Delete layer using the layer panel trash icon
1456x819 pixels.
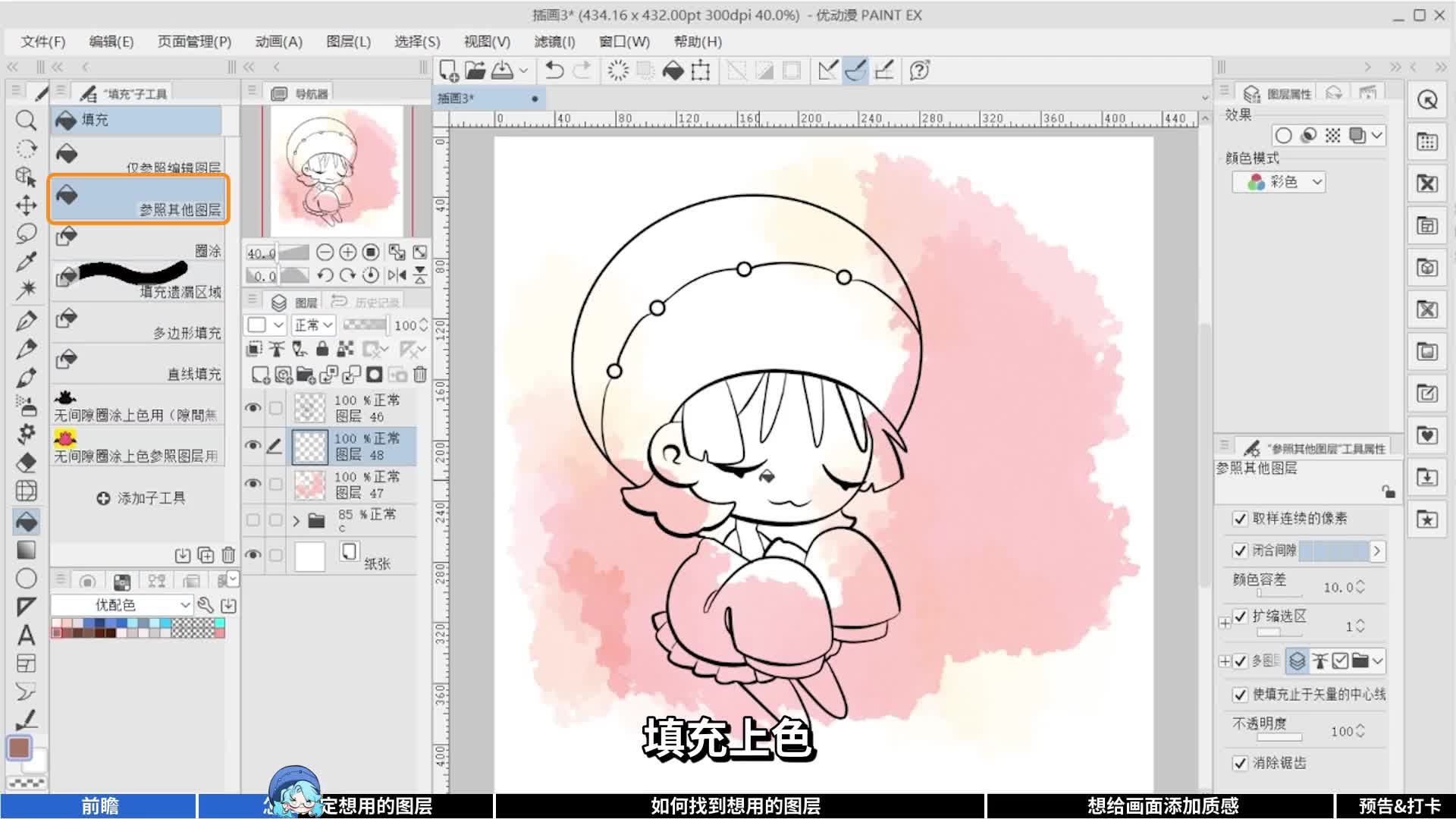pyautogui.click(x=420, y=375)
